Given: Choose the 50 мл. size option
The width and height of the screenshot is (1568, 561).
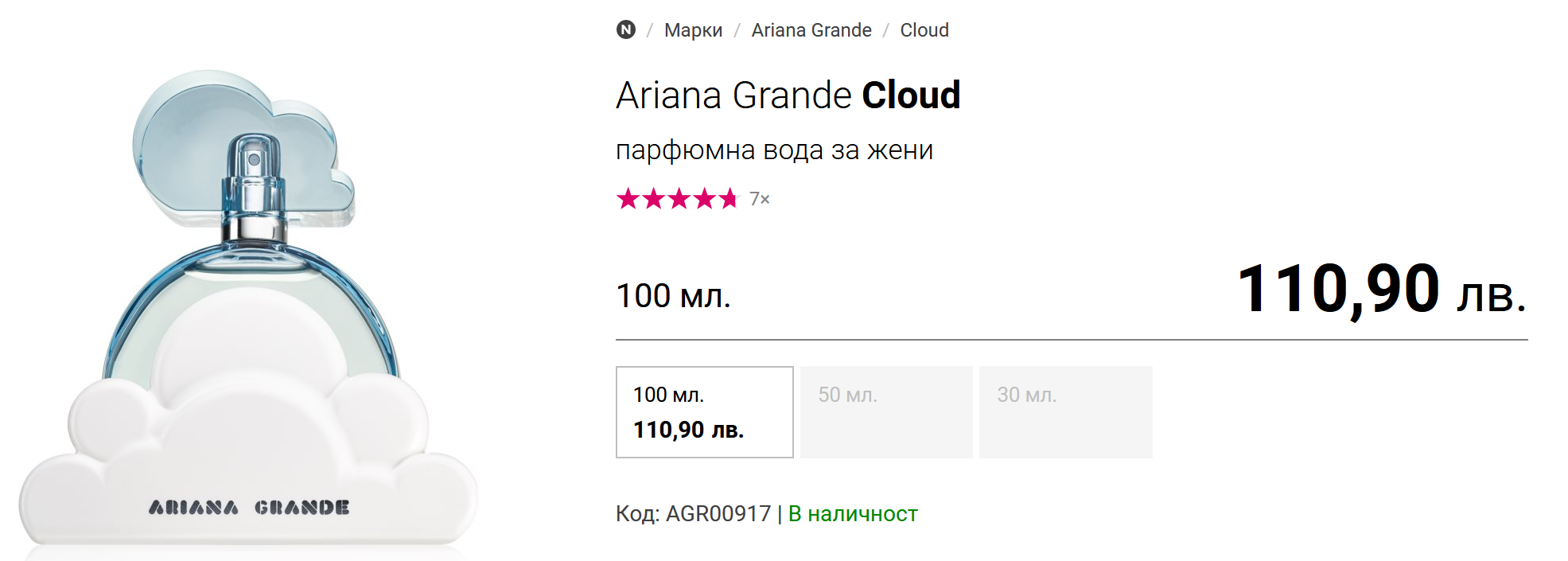Looking at the screenshot, I should coord(886,412).
